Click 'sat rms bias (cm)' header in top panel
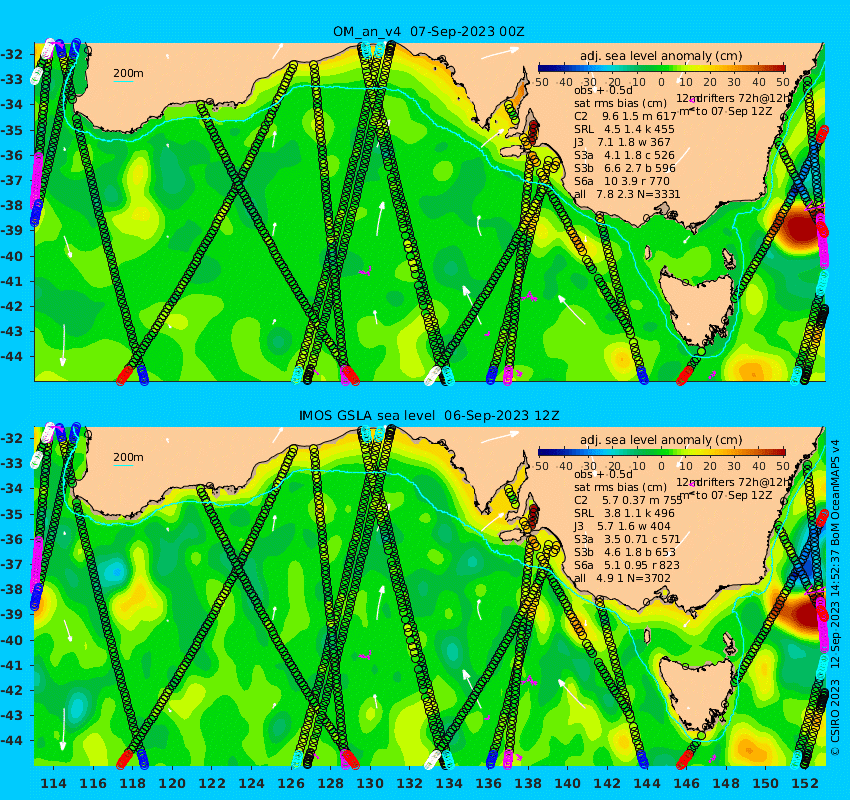850x800 pixels. pos(620,103)
